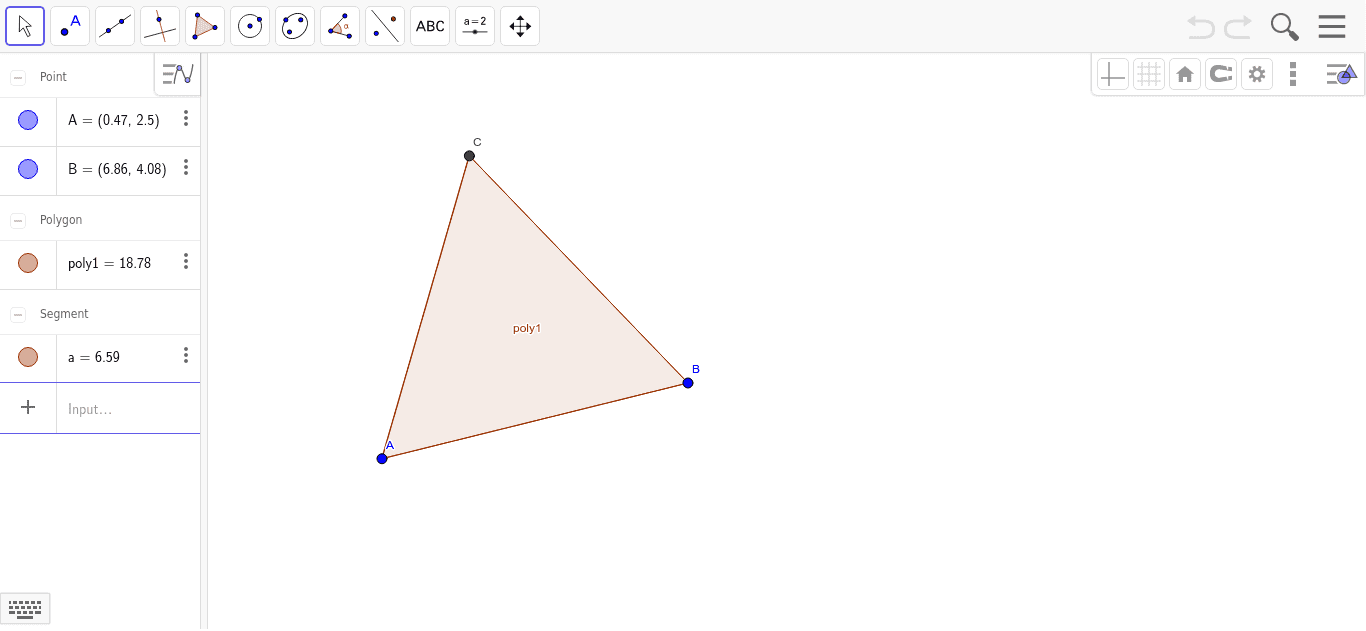Select the ABC Text tool
This screenshot has width=1366, height=631.
point(430,26)
